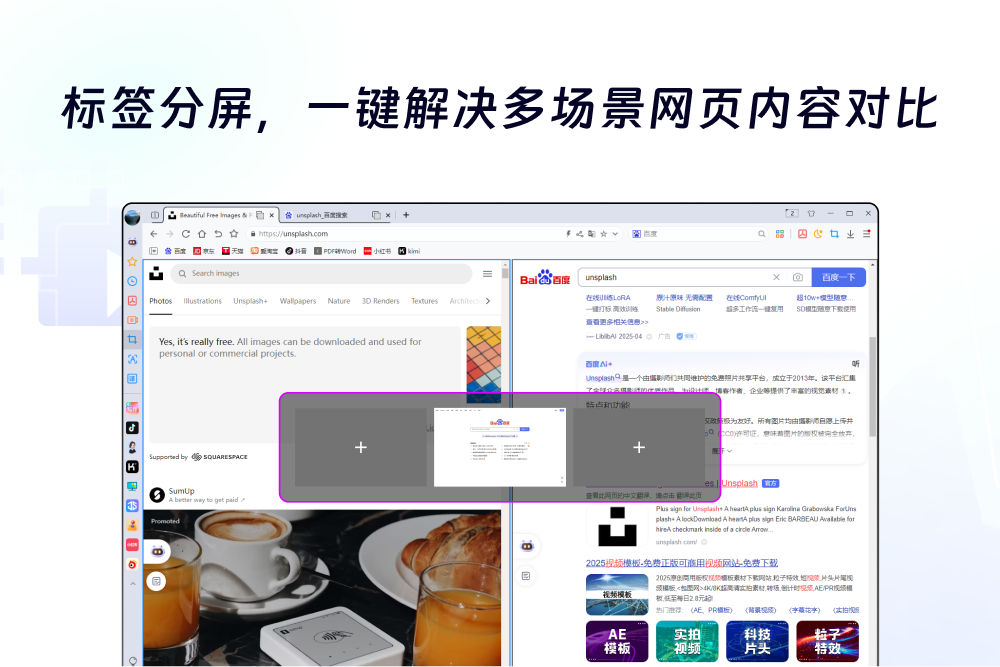
Task: Open the Unsplash hamburger menu
Action: click(x=487, y=273)
